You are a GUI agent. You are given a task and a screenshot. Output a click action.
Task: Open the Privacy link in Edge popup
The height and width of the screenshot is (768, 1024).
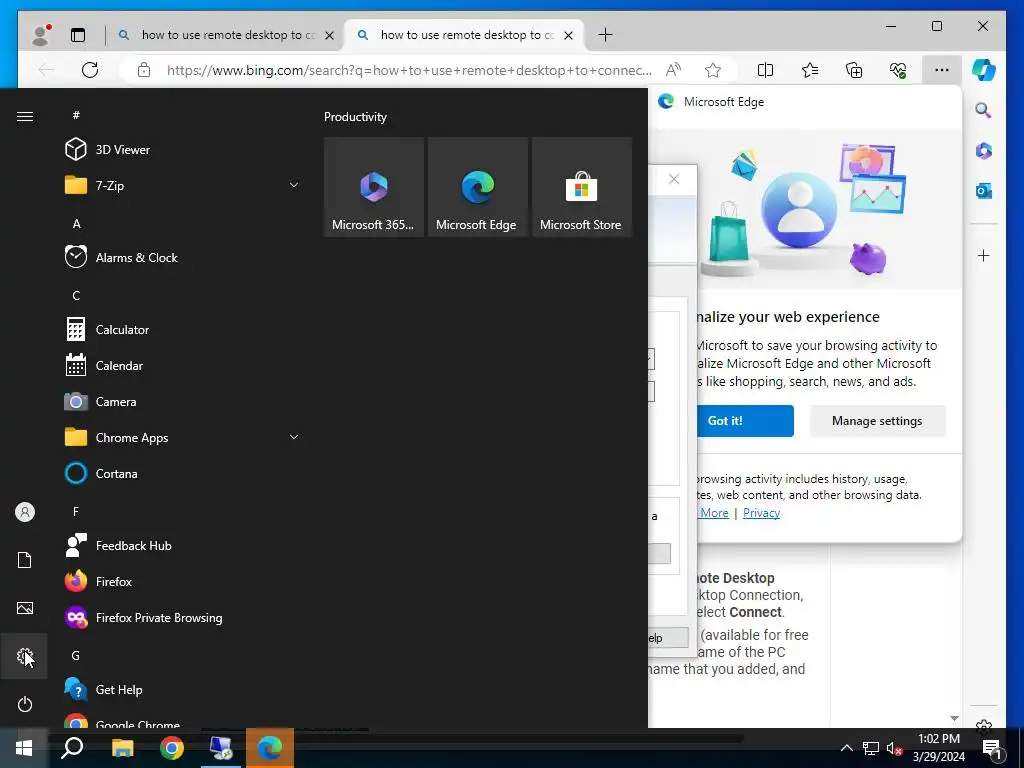(761, 513)
